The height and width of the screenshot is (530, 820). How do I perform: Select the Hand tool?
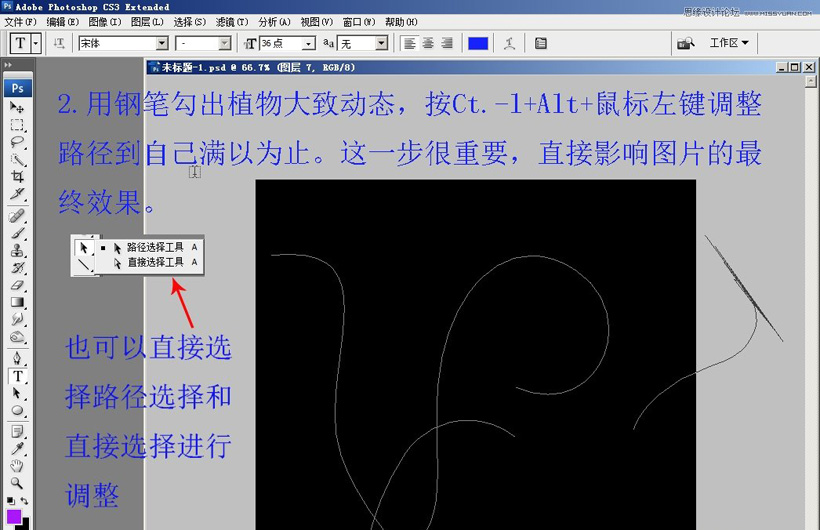point(17,466)
